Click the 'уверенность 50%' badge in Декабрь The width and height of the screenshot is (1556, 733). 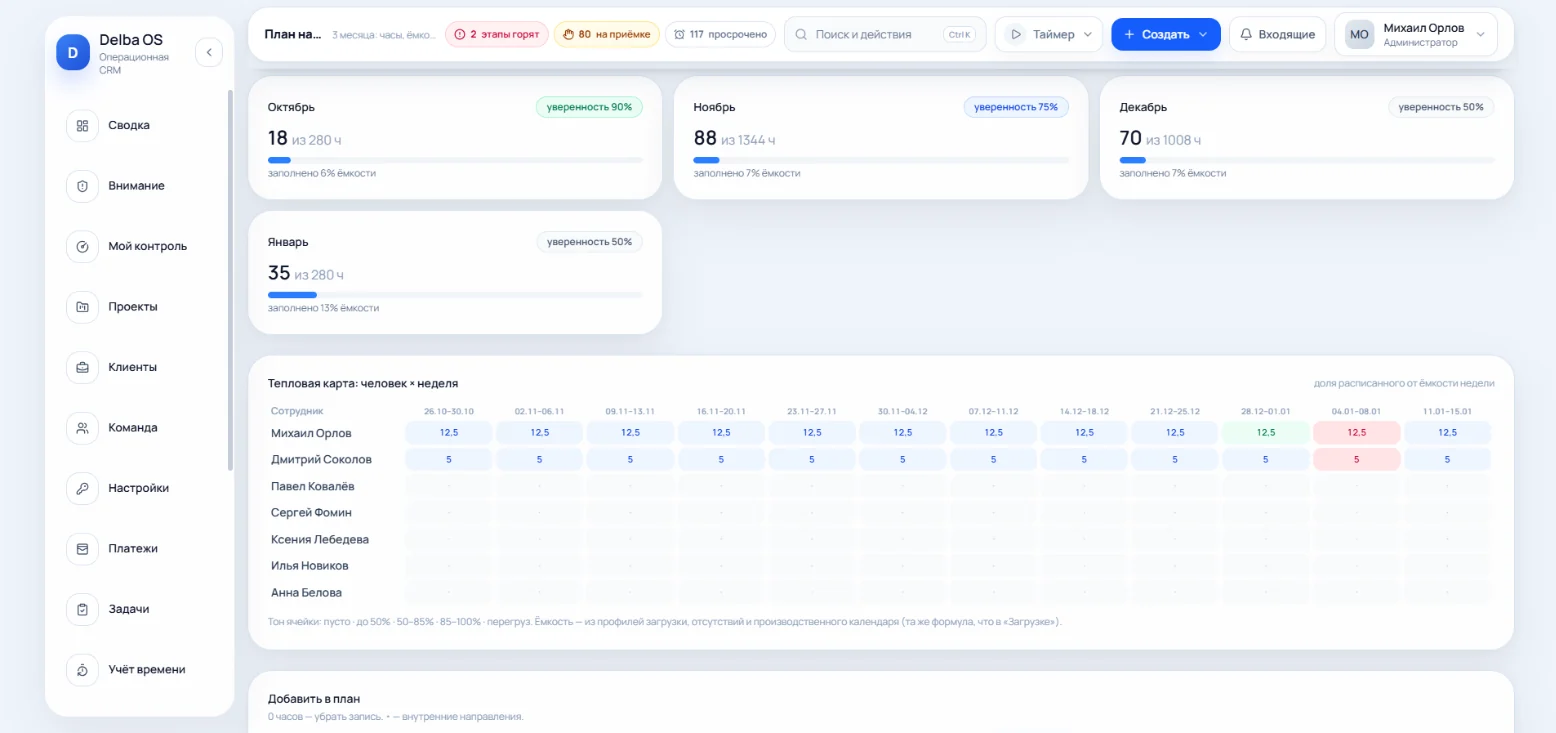[x=1441, y=107]
